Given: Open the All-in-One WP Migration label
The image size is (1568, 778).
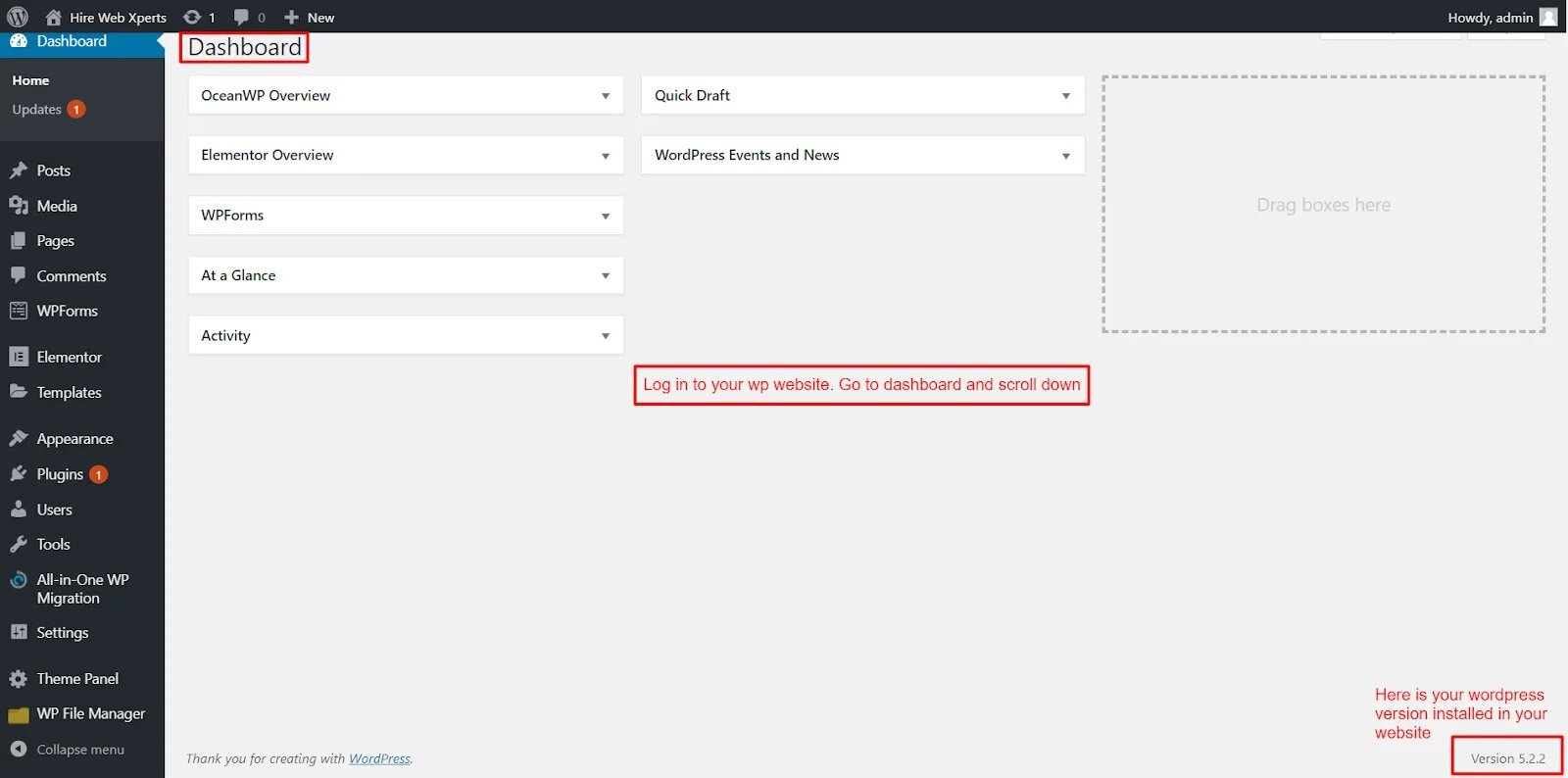Looking at the screenshot, I should pos(82,589).
